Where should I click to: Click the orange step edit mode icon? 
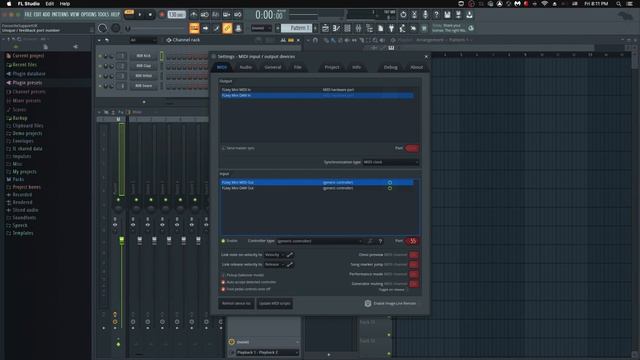tap(194, 28)
